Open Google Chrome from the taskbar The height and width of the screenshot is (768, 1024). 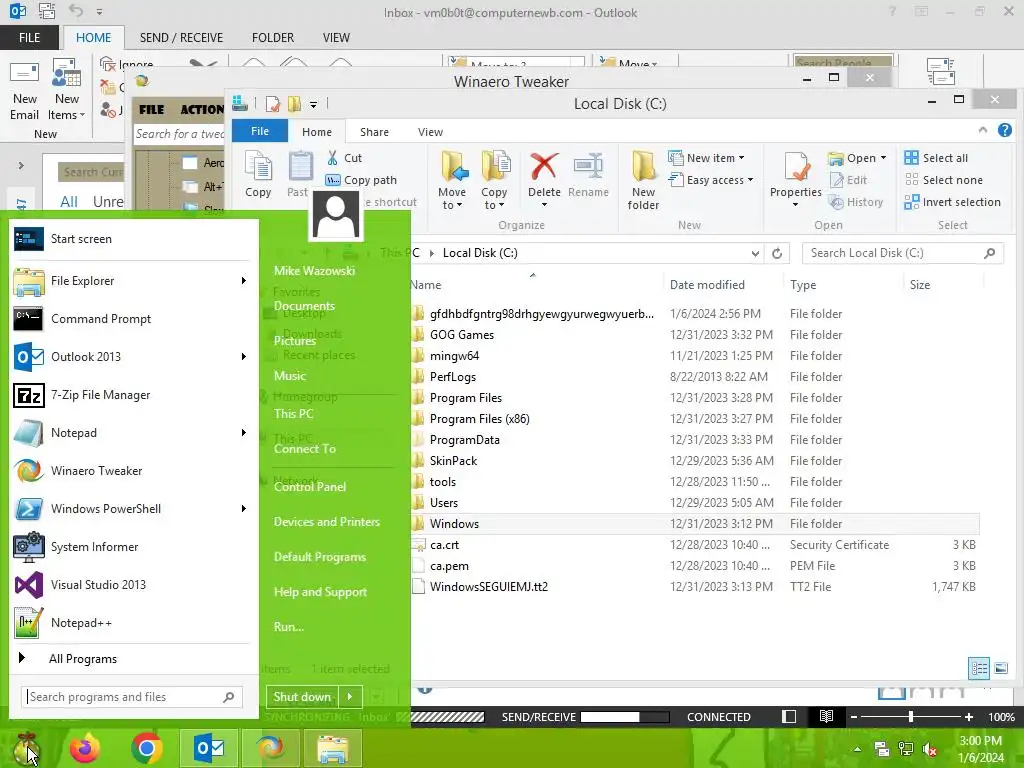147,748
